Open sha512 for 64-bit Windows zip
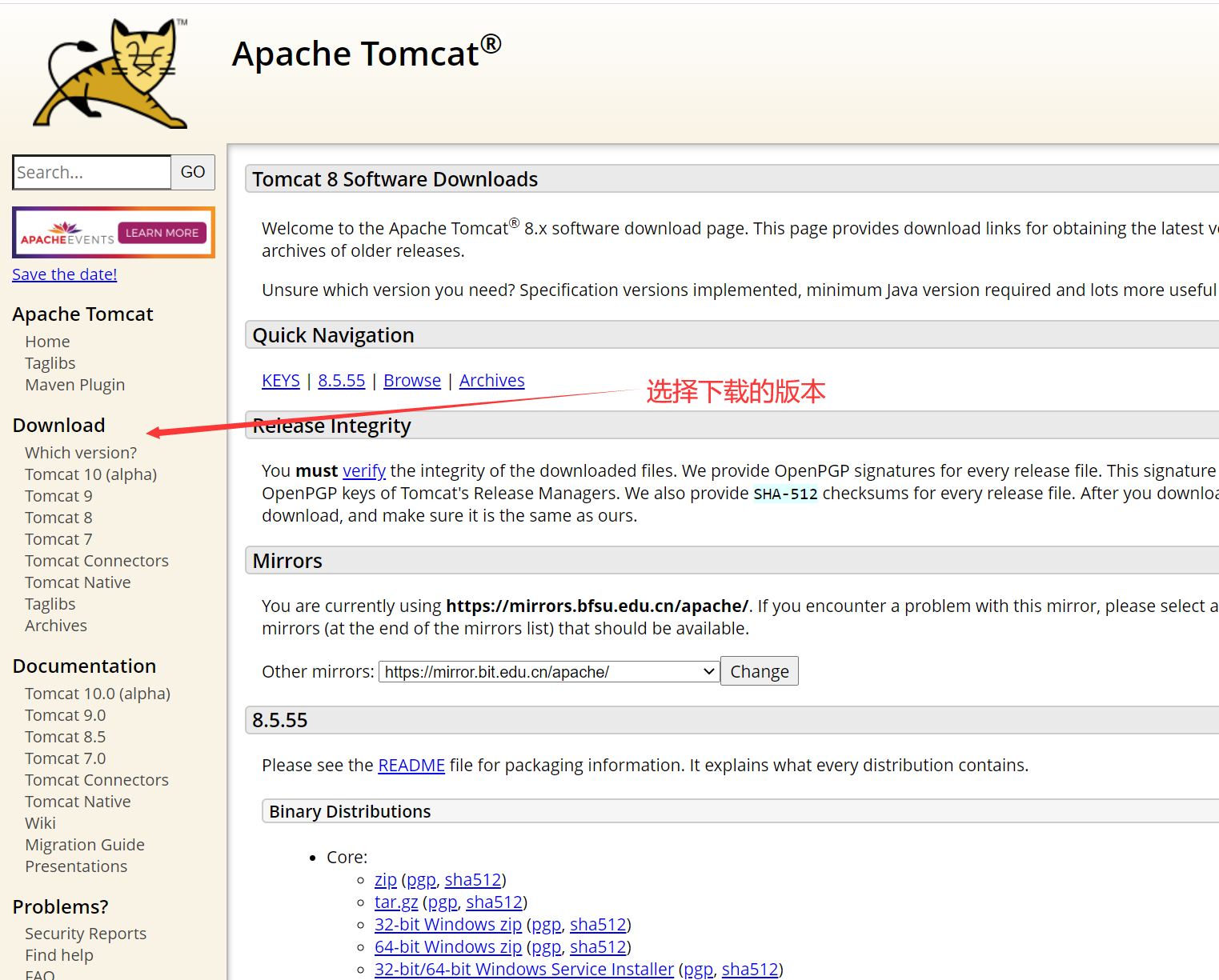The image size is (1219, 980). pos(598,947)
